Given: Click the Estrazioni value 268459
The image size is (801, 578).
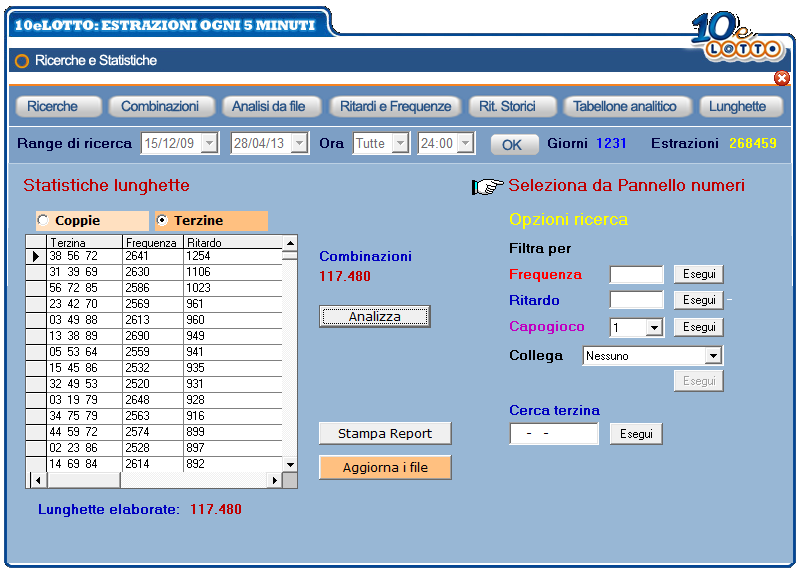Looking at the screenshot, I should pos(752,143).
